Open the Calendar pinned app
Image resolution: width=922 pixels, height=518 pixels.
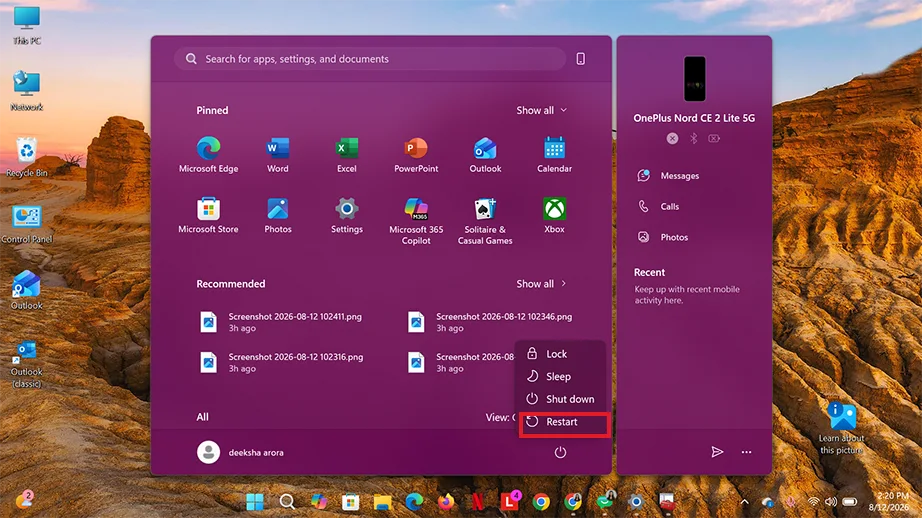click(554, 155)
